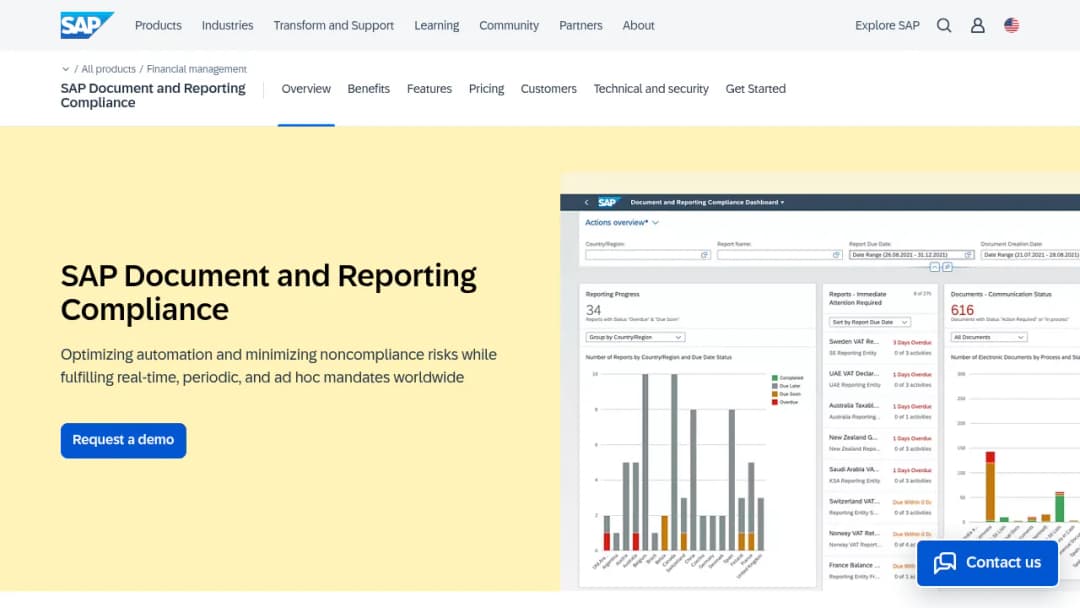Open the Learning menu

pos(437,25)
